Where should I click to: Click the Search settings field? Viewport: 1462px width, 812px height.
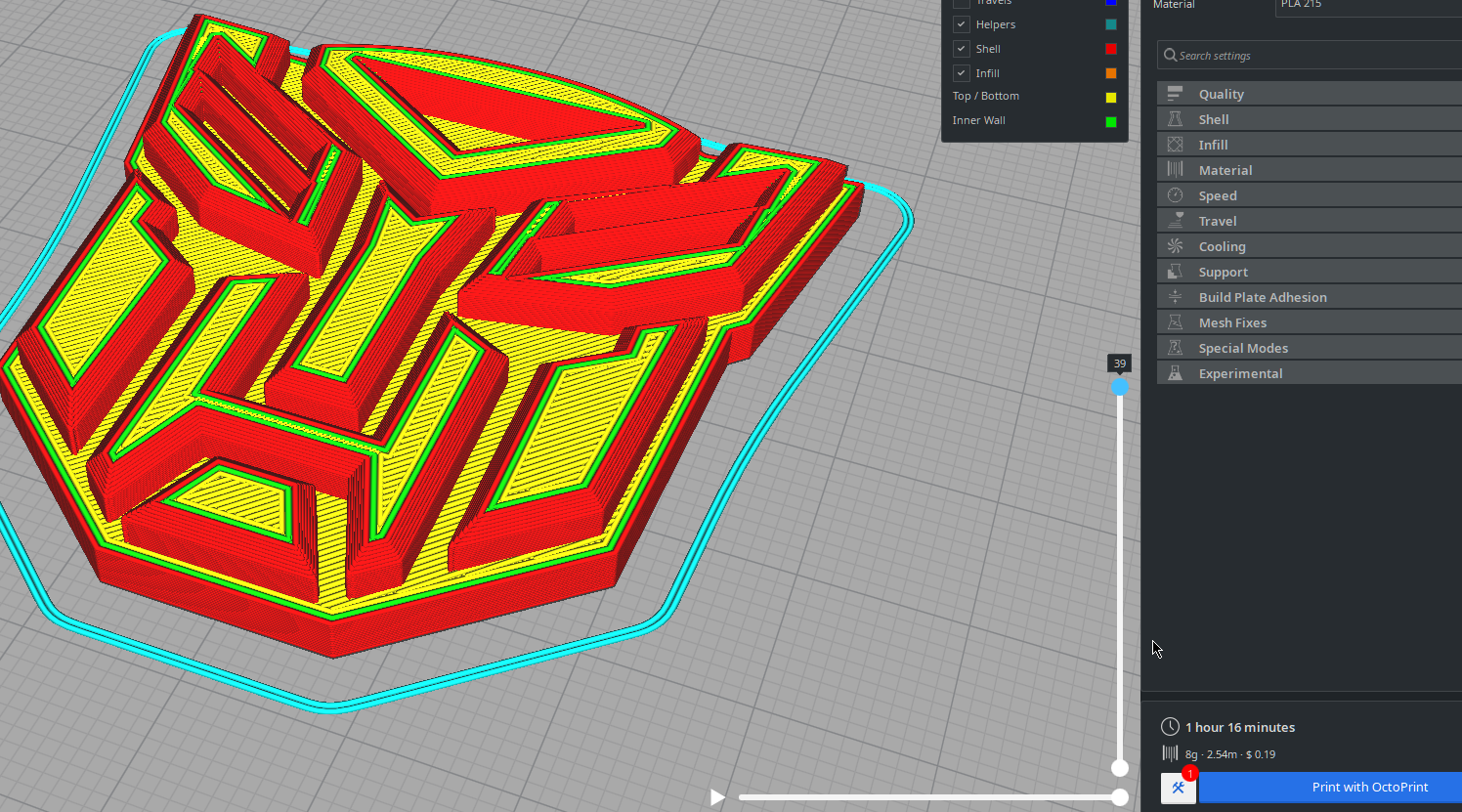click(x=1310, y=56)
